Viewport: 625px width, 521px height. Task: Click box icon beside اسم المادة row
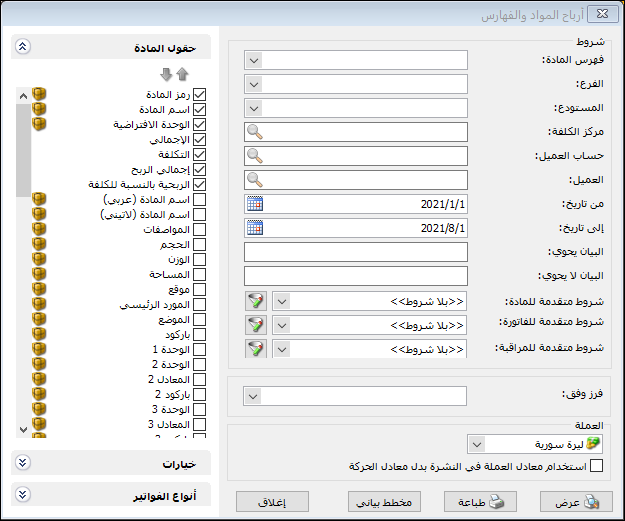[39, 109]
